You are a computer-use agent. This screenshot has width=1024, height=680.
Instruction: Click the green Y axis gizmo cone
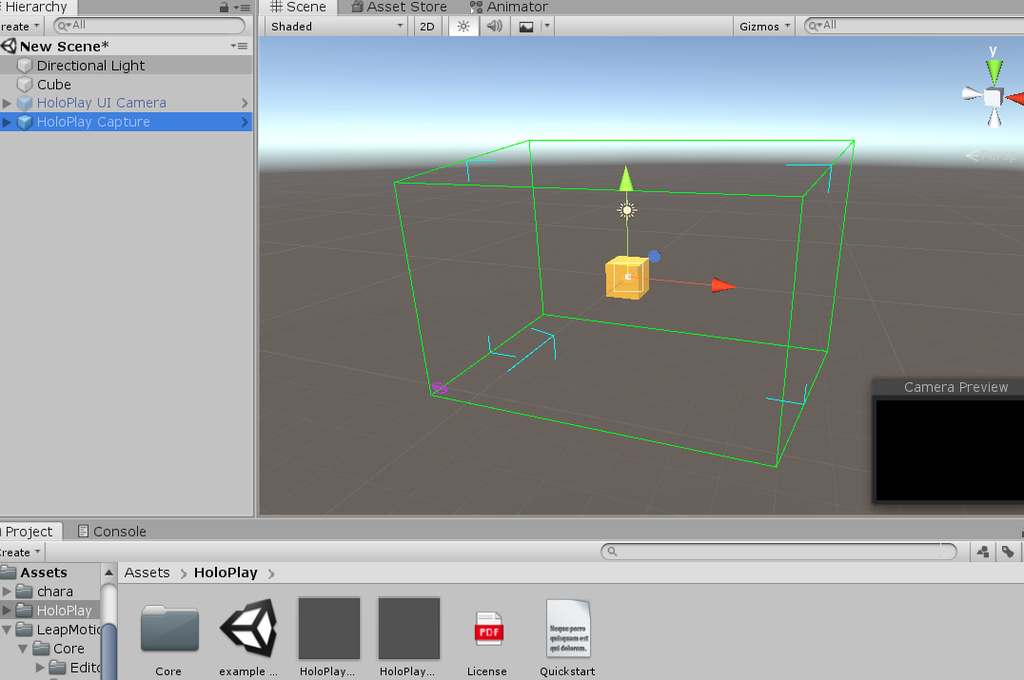tap(994, 71)
